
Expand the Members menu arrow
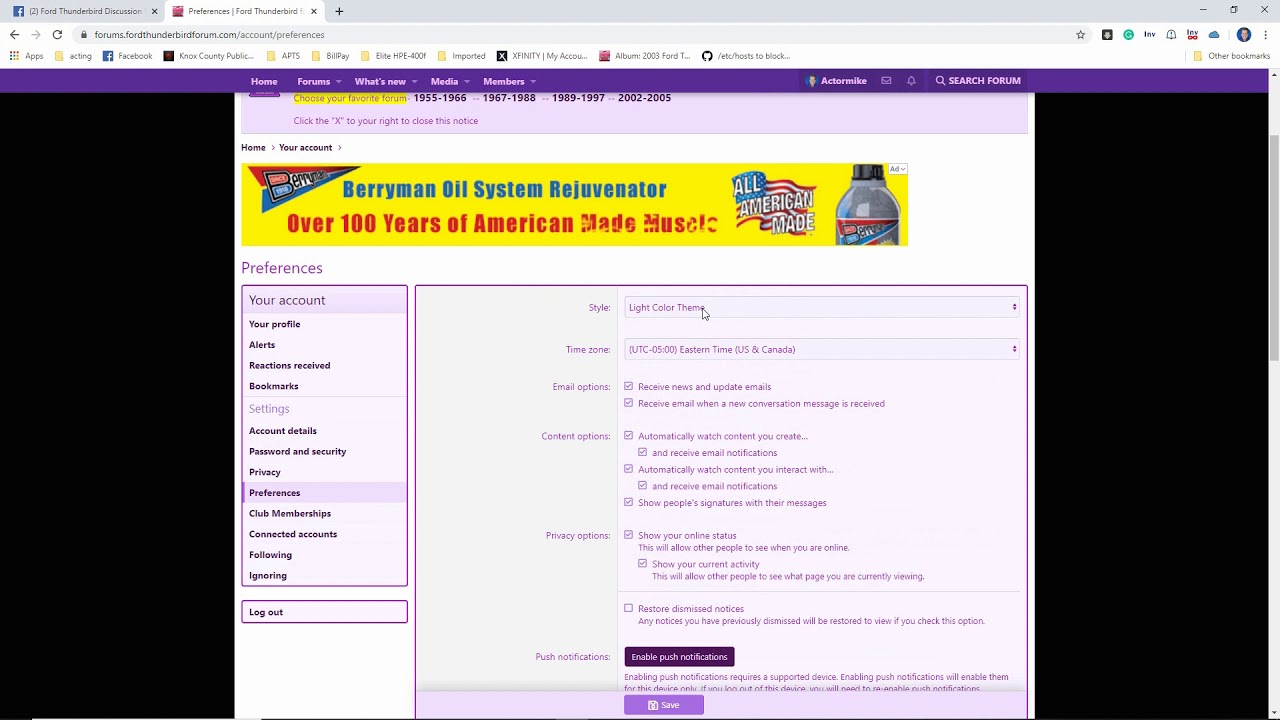532,82
